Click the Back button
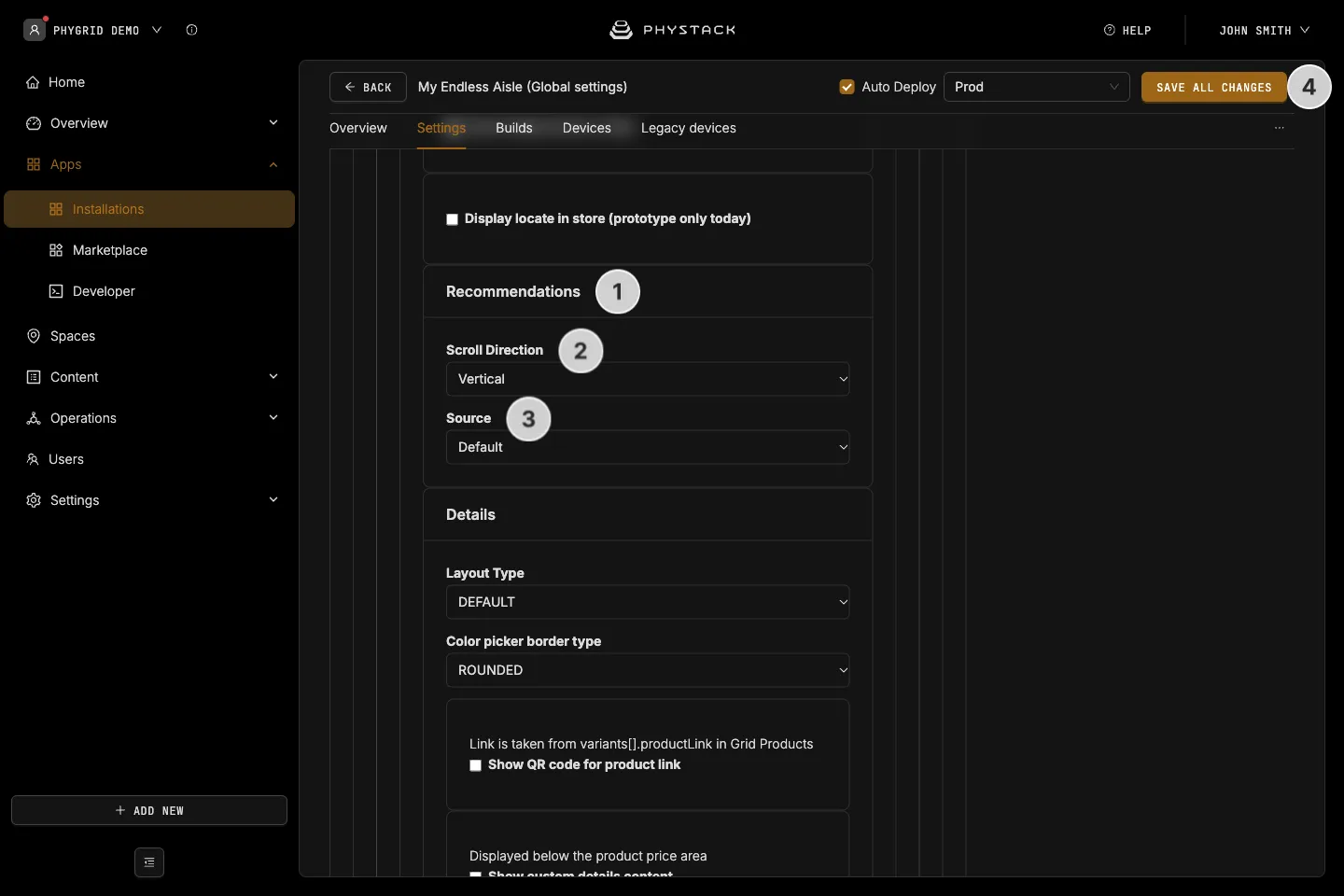 coord(368,87)
